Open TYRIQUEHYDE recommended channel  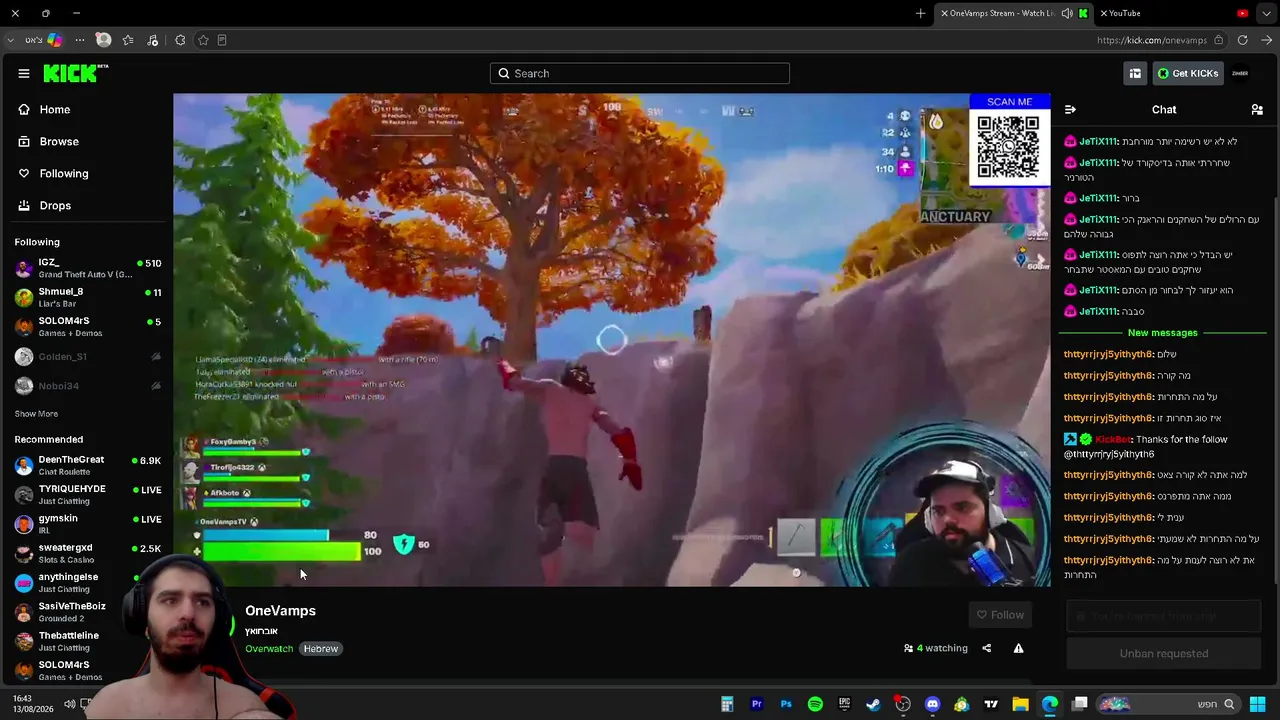[x=88, y=494]
